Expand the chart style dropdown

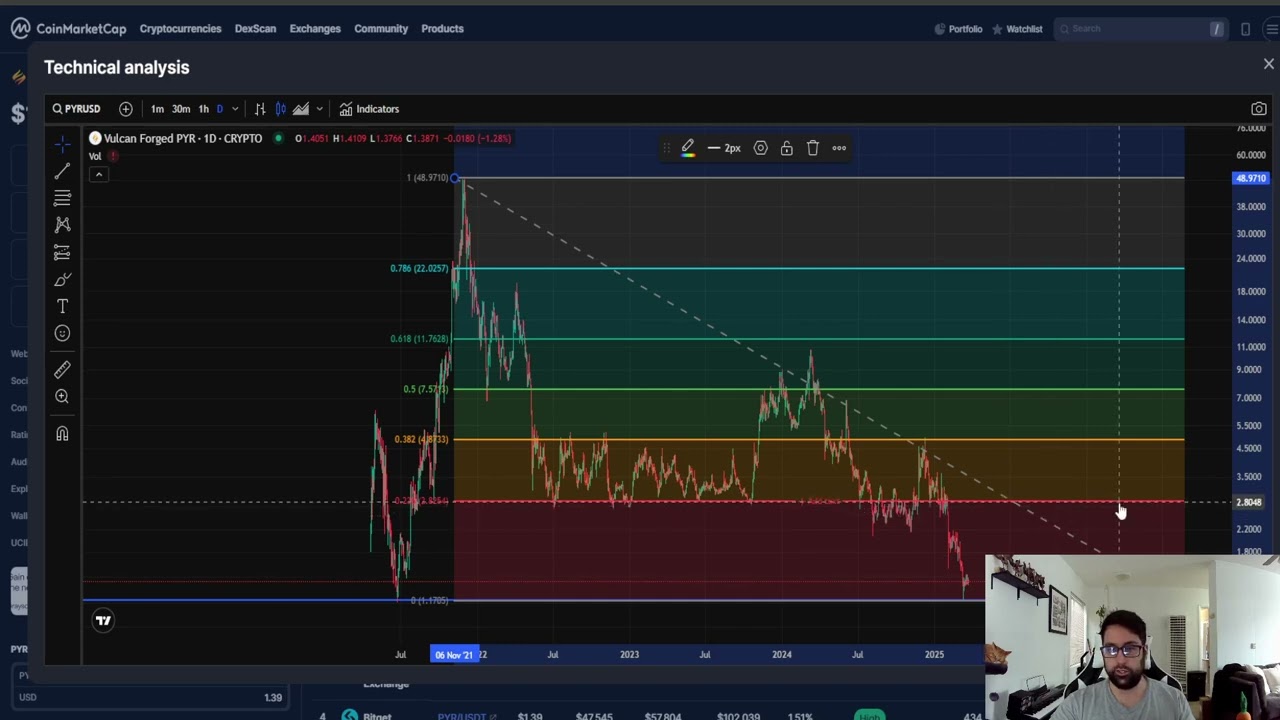click(x=319, y=109)
